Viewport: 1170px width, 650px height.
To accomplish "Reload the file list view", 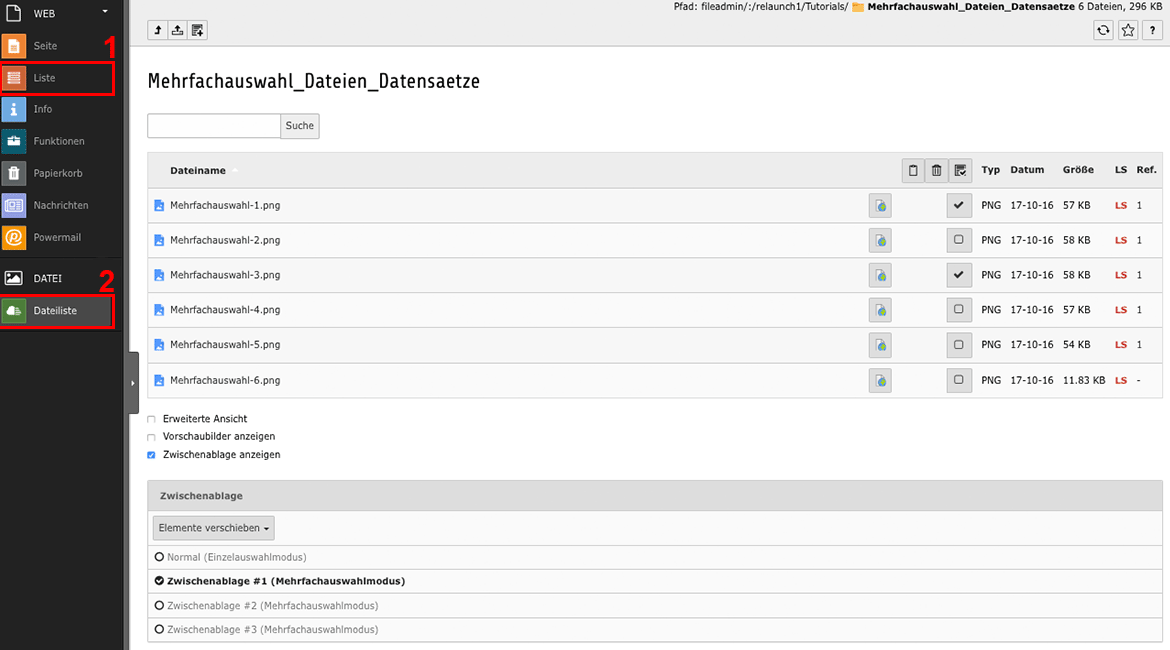I will click(x=1103, y=30).
